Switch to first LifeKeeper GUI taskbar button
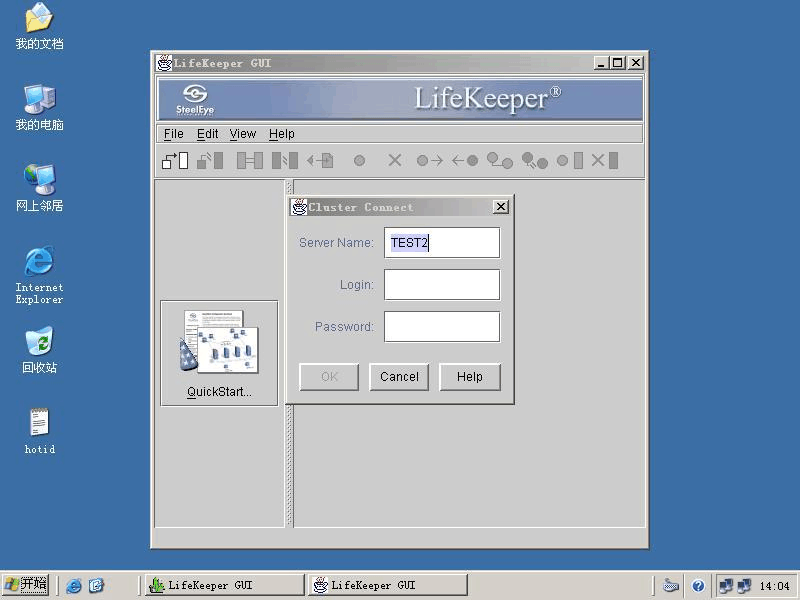This screenshot has height=600, width=800. 224,585
